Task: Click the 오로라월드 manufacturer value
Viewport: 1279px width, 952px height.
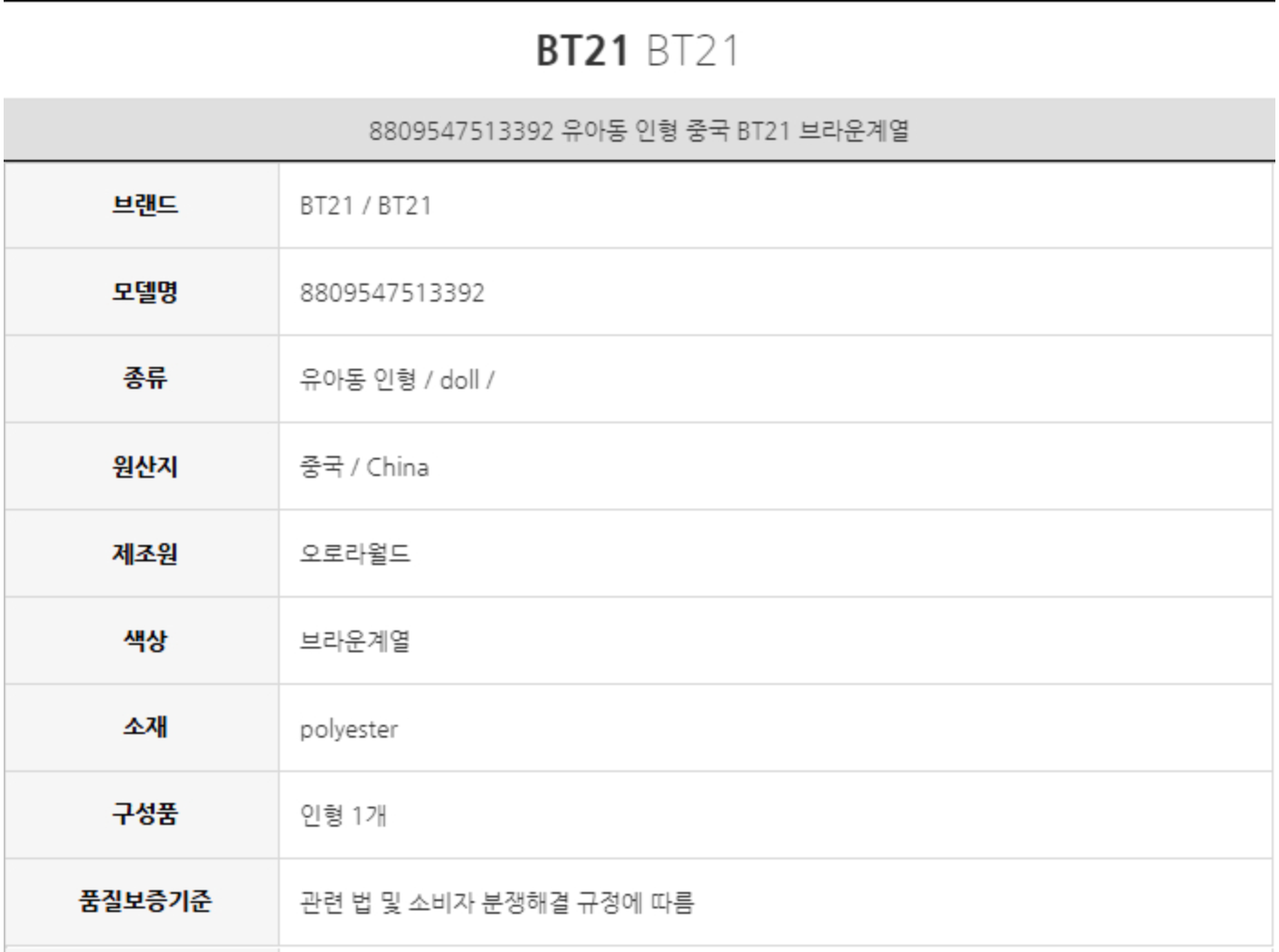Action: 355,554
